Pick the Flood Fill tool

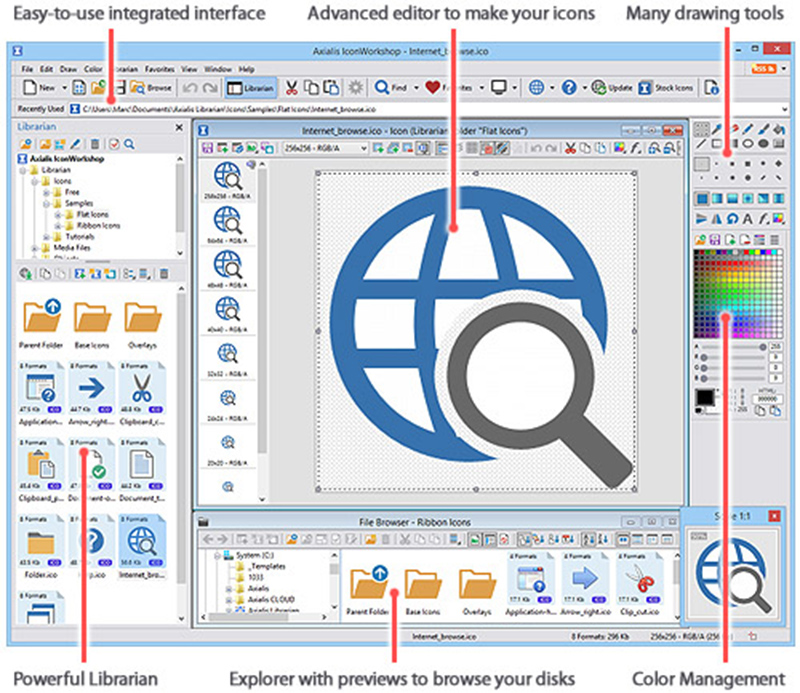coord(779,129)
